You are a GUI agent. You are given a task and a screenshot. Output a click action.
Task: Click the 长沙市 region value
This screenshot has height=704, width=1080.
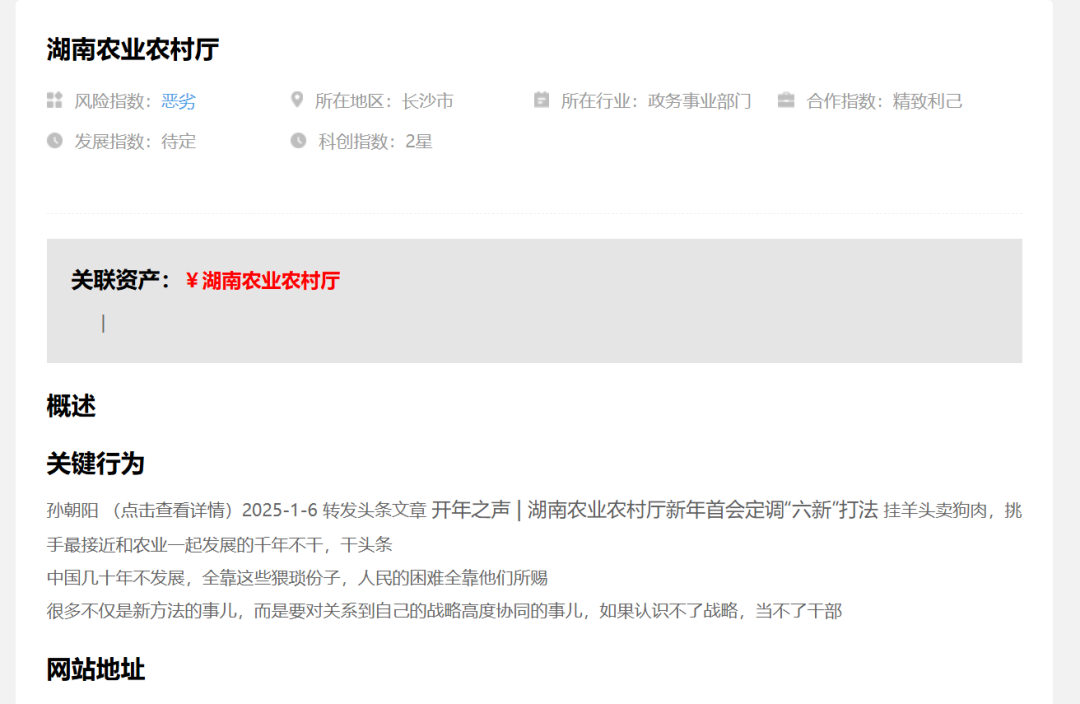pos(428,101)
